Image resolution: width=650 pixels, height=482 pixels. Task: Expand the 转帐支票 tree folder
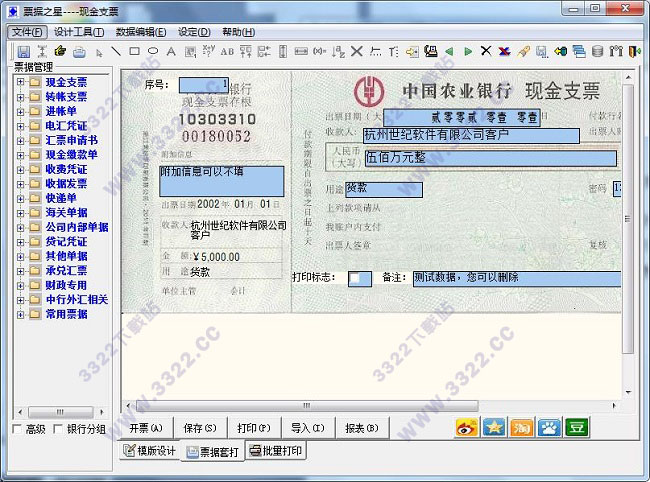(20, 97)
